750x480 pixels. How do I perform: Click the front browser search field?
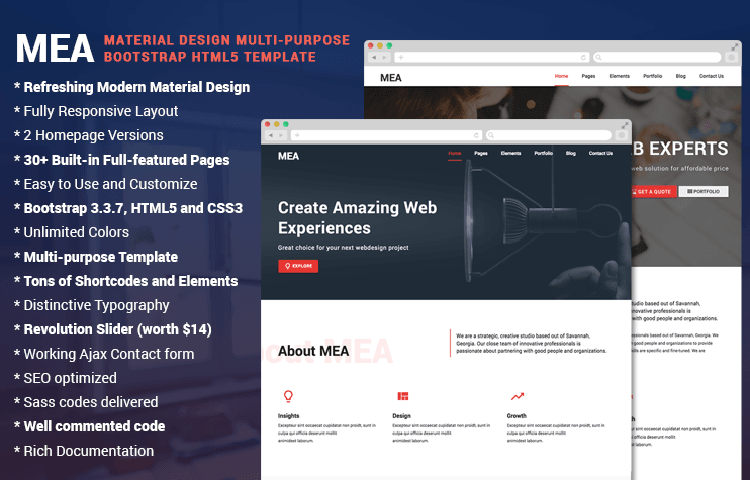point(549,135)
